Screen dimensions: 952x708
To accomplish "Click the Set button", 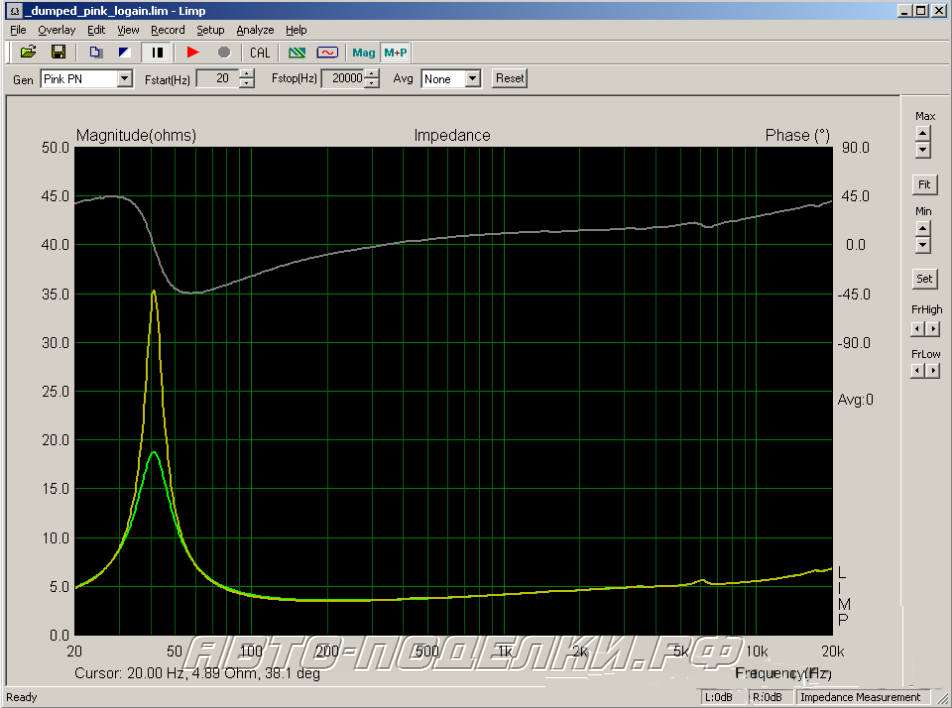I will (x=924, y=279).
